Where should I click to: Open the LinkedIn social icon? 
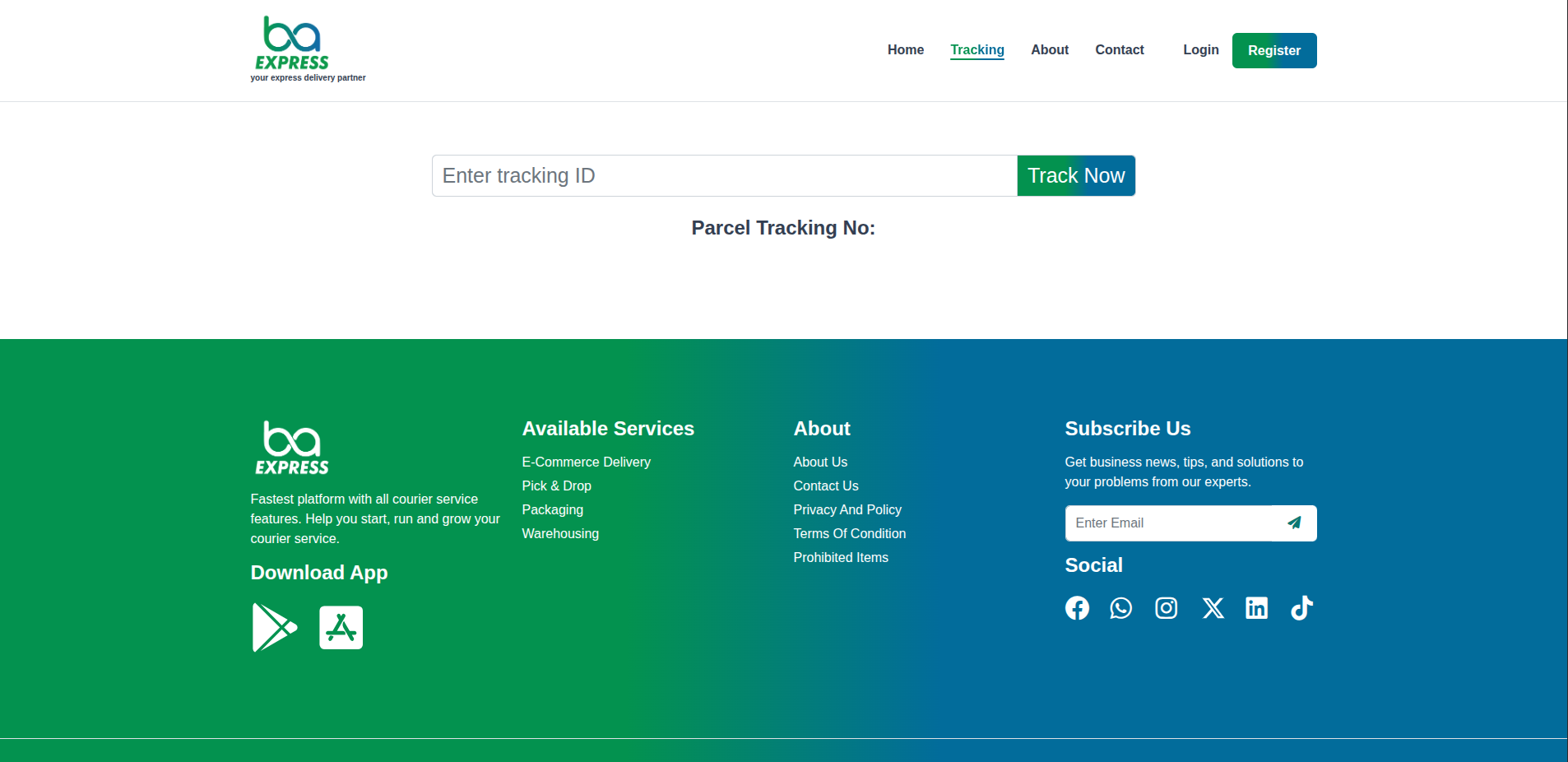pyautogui.click(x=1256, y=608)
